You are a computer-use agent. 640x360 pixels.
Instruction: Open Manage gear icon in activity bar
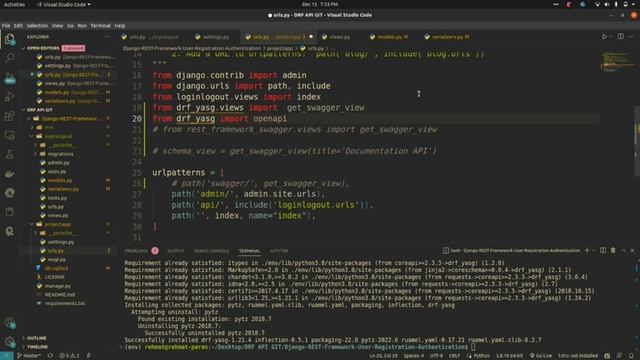point(9,342)
